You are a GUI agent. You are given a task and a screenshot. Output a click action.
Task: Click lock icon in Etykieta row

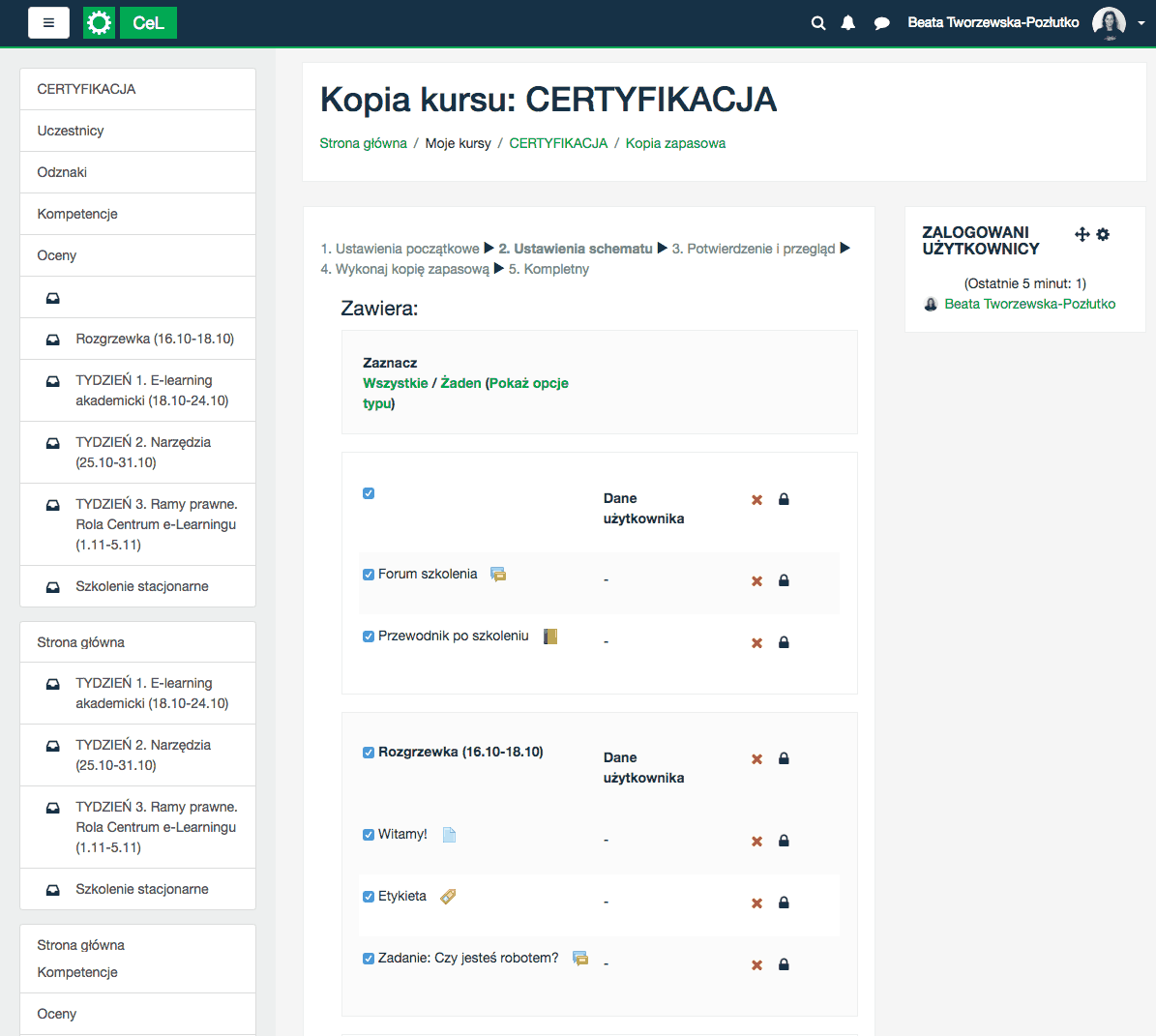[784, 903]
